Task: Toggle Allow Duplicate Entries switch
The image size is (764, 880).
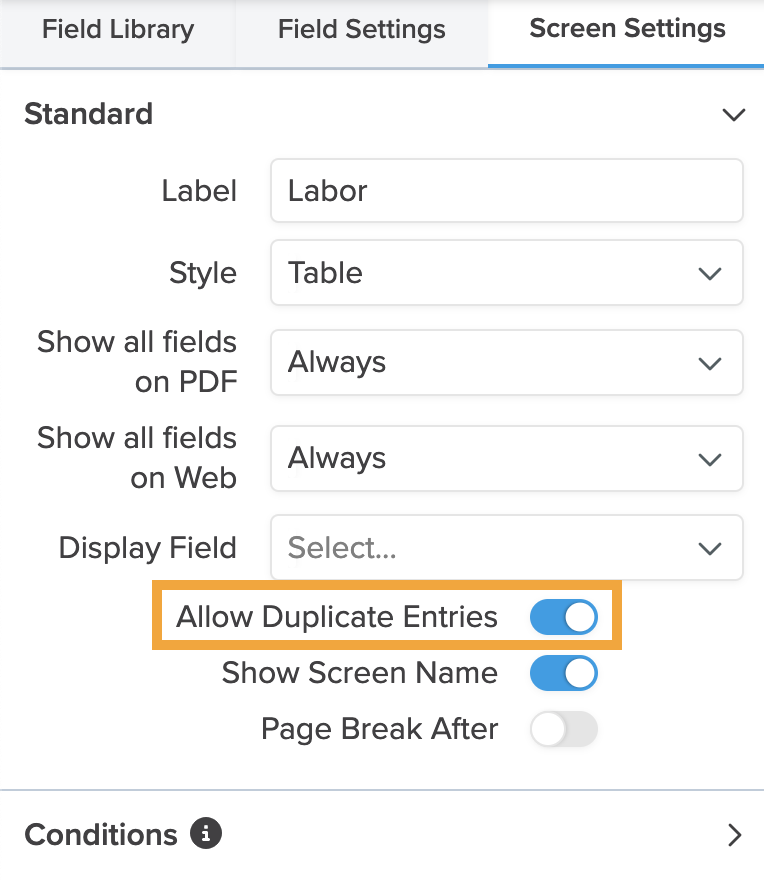Action: [564, 617]
